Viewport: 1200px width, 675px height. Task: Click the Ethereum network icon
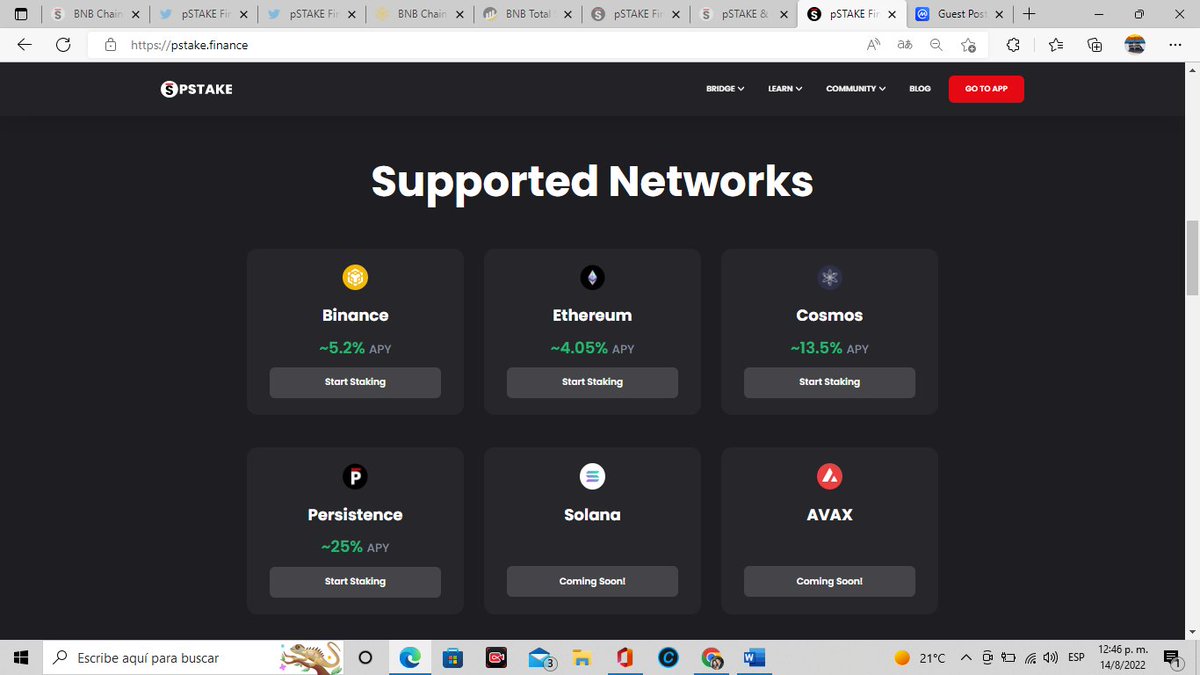(592, 277)
